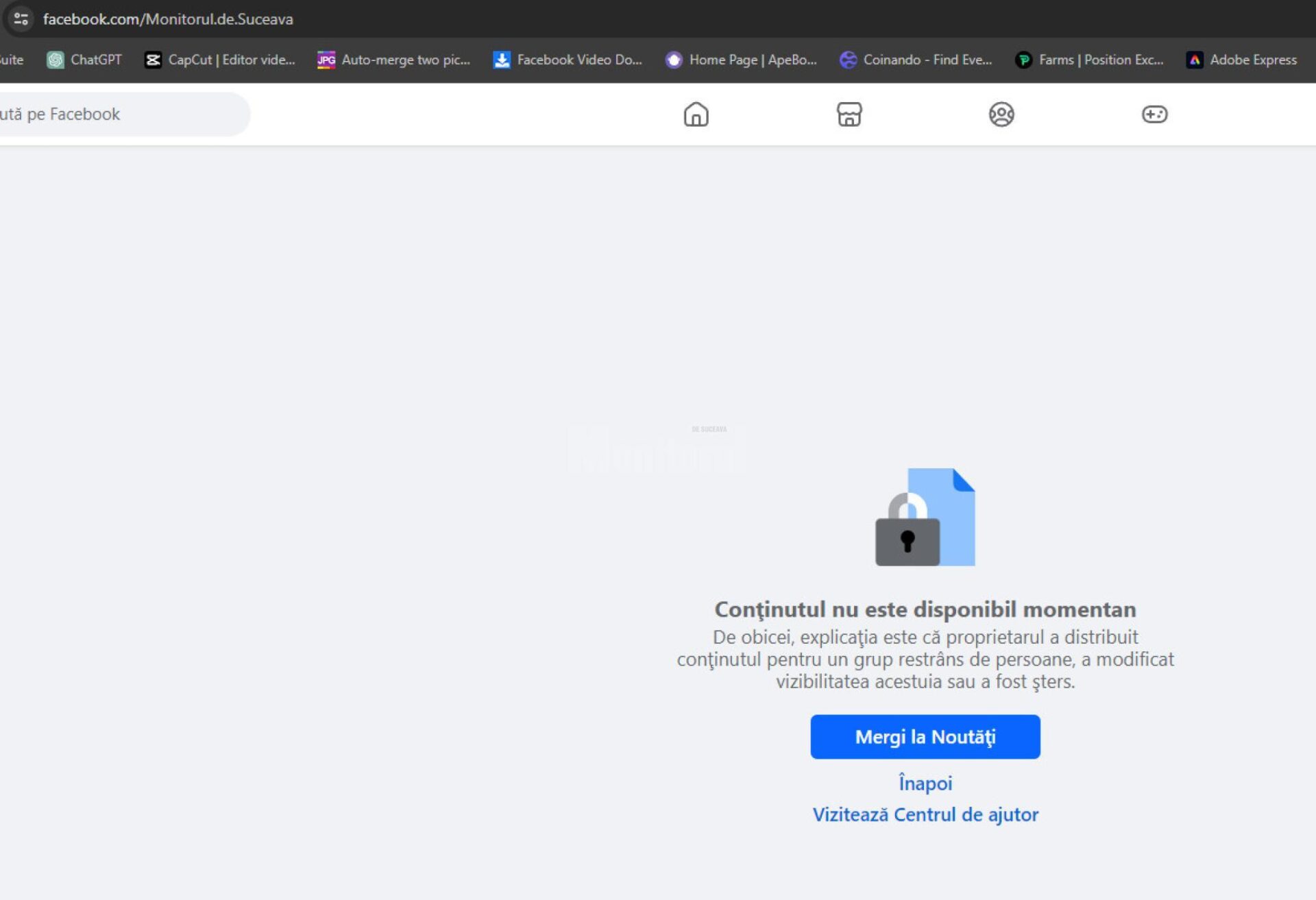
Task: Click the Conținutul nu este disponibil momentan heading
Action: click(925, 609)
